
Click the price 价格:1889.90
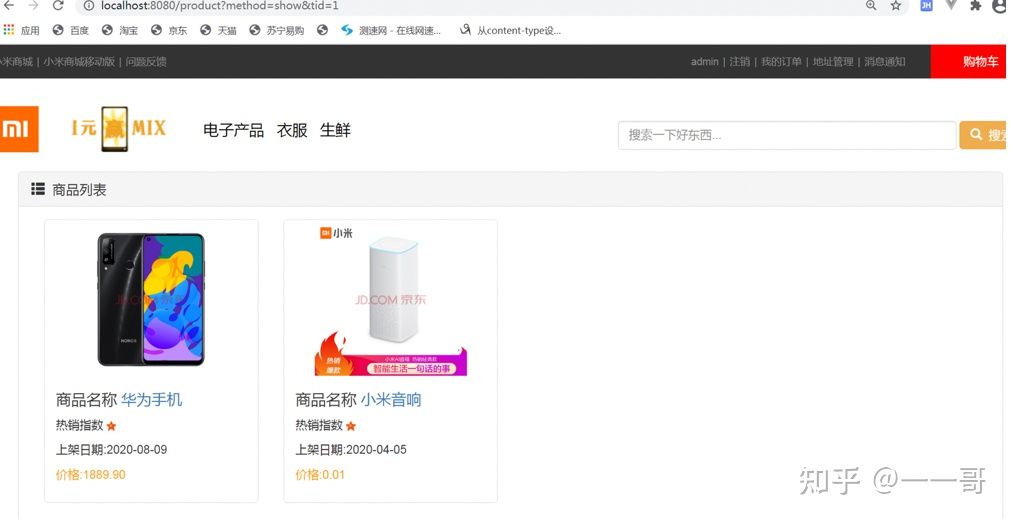tap(91, 475)
